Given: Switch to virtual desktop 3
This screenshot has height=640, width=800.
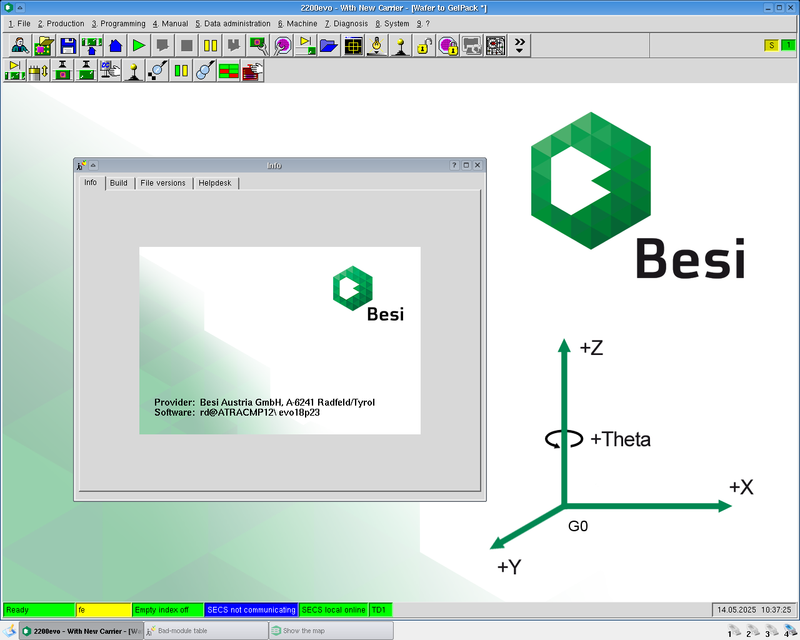Looking at the screenshot, I should coord(772,631).
